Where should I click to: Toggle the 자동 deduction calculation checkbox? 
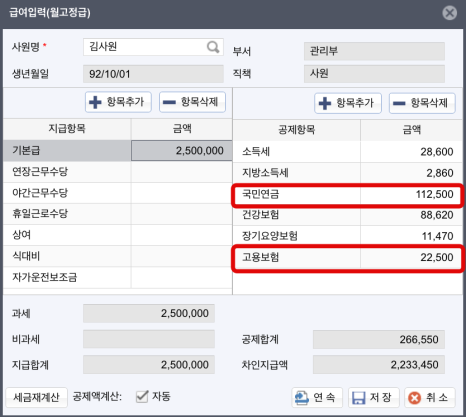click(x=142, y=397)
